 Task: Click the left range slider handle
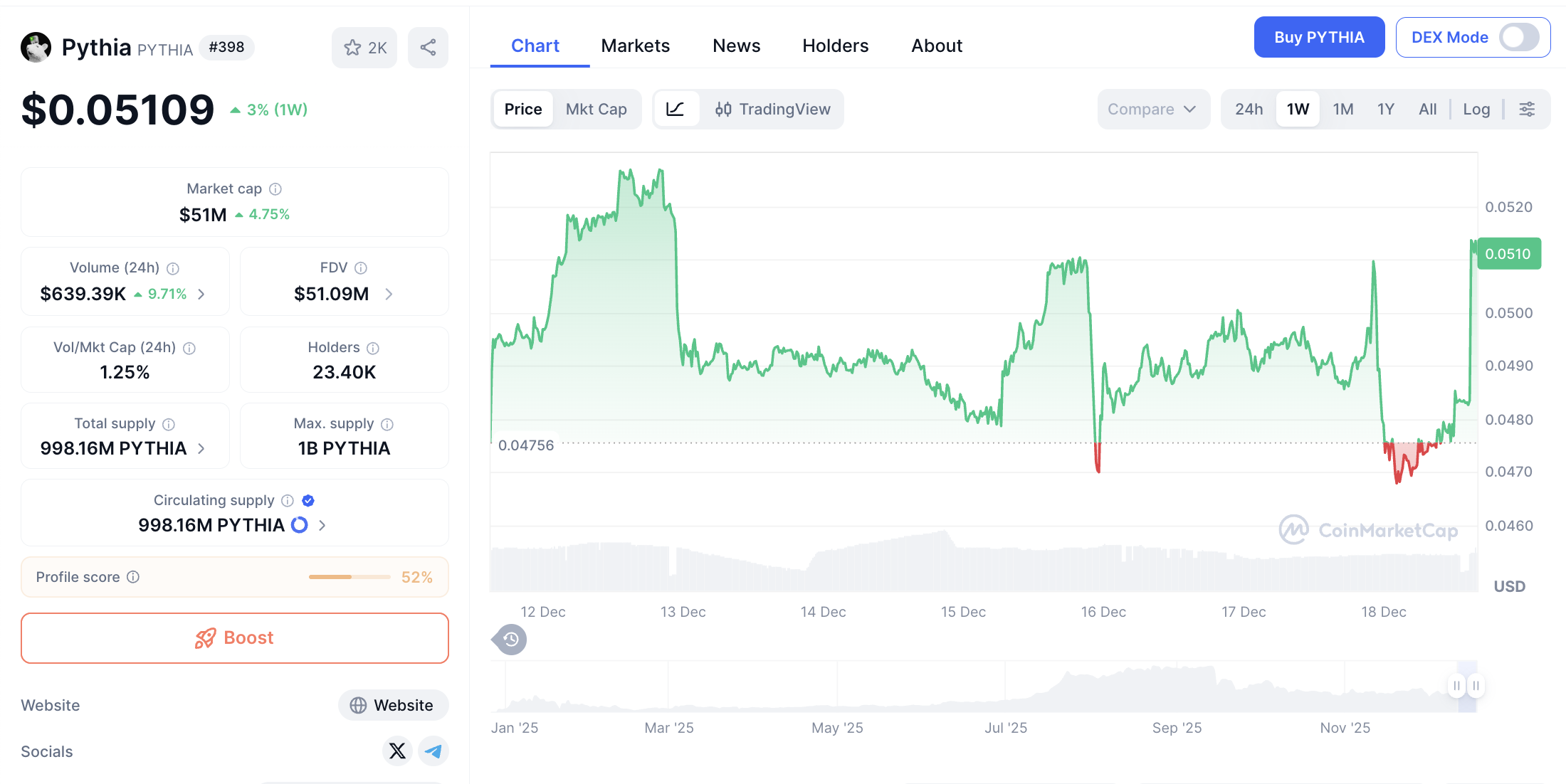click(1456, 686)
